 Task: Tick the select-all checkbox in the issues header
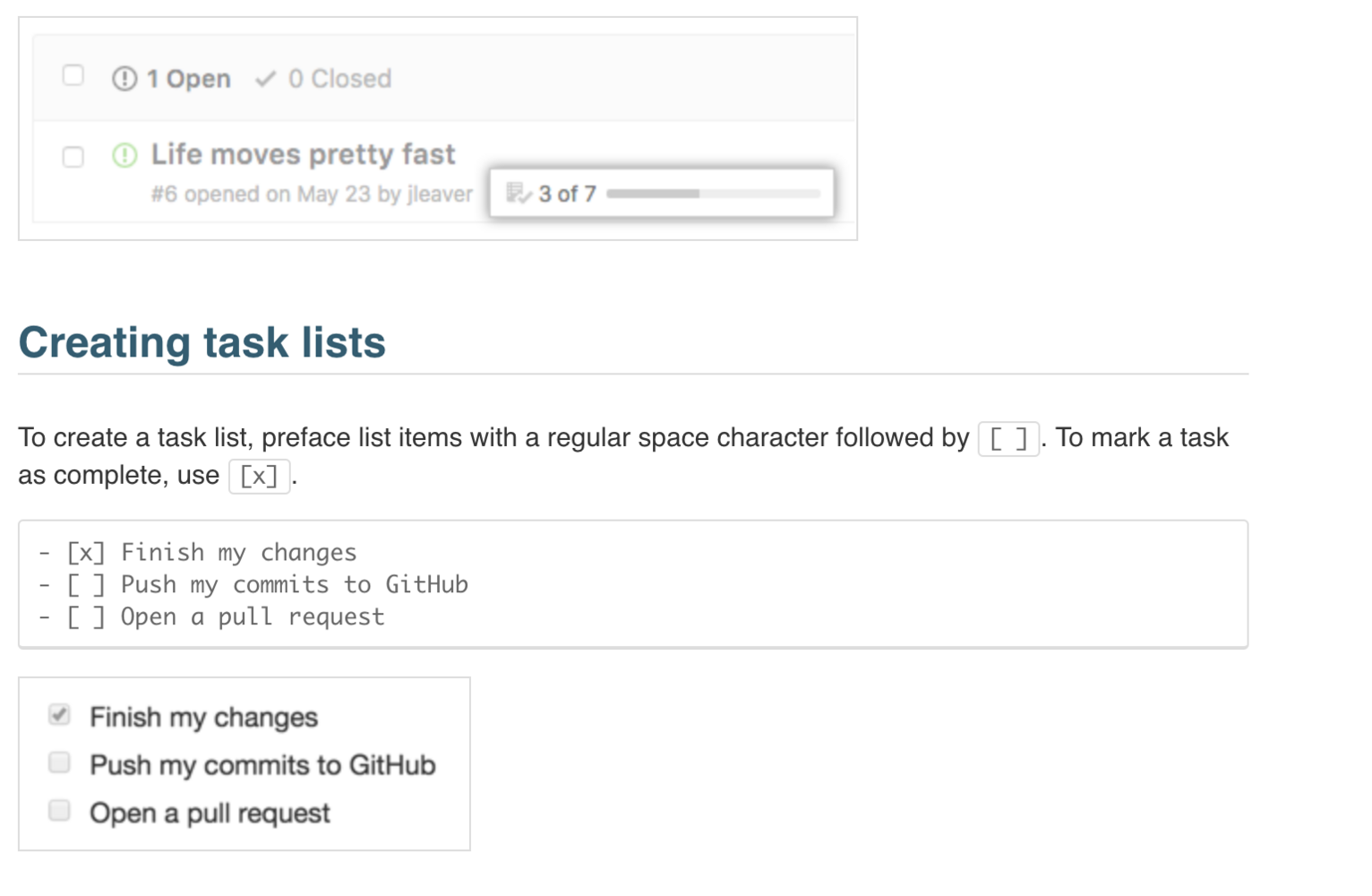pyautogui.click(x=73, y=75)
